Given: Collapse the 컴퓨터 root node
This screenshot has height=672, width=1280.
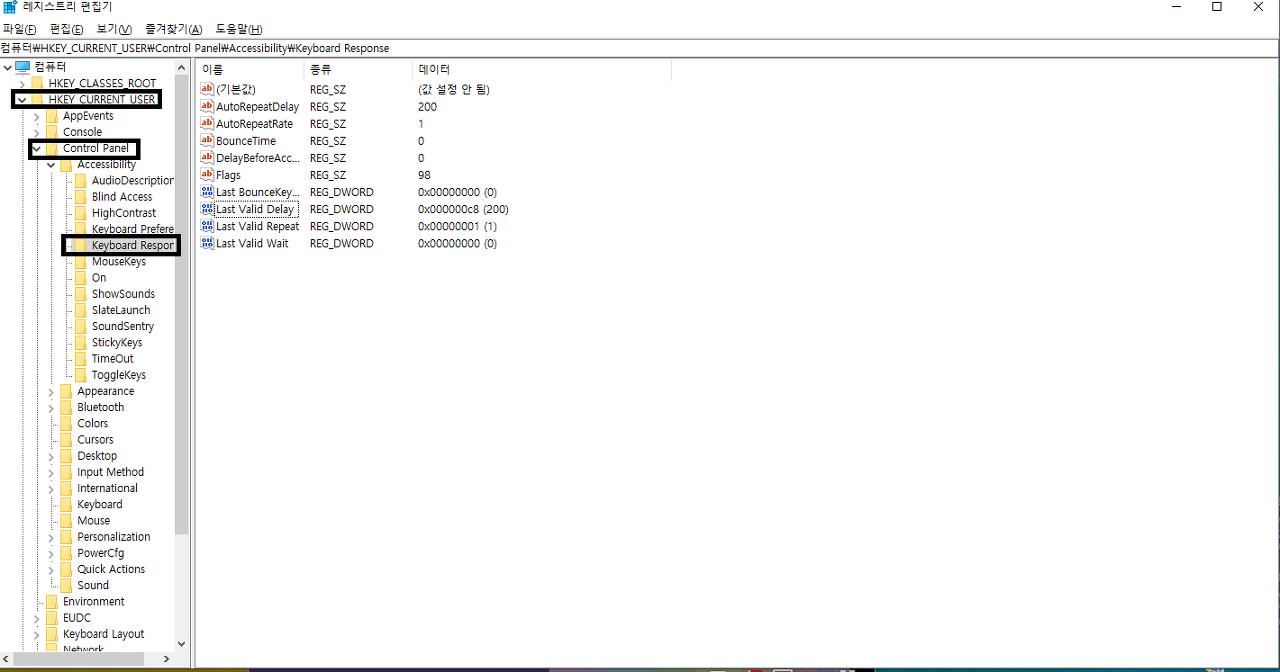Looking at the screenshot, I should point(8,67).
